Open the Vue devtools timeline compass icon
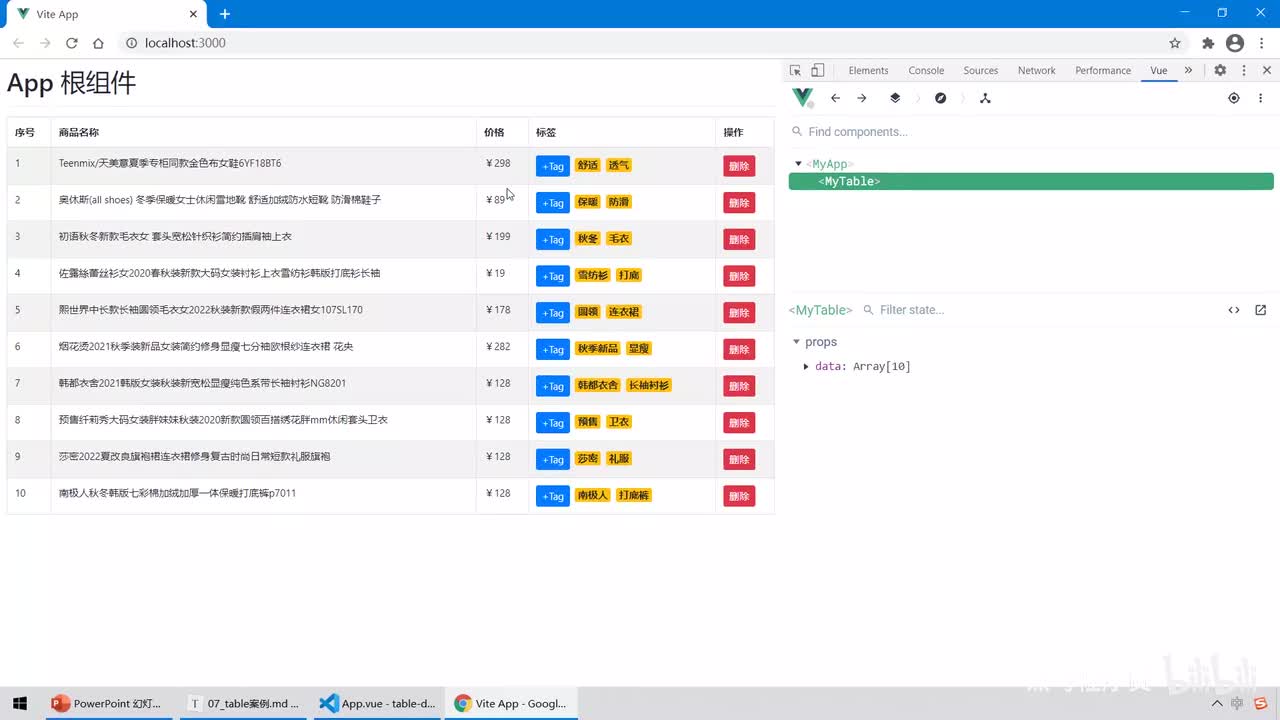1280x720 pixels. [940, 98]
